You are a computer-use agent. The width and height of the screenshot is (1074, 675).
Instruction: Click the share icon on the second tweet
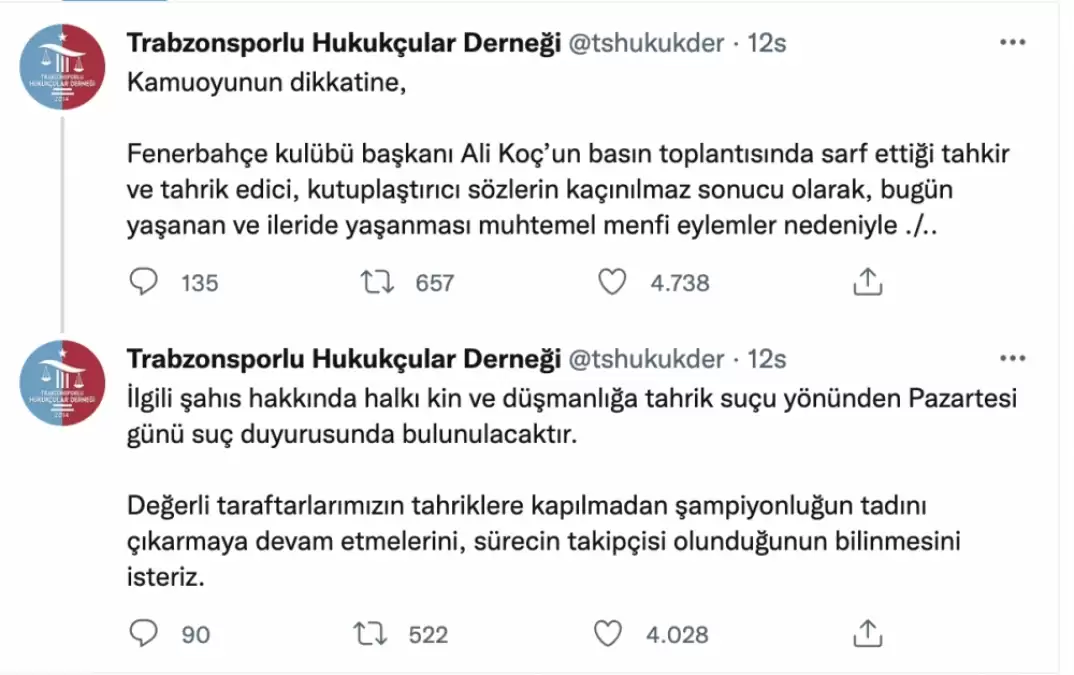[867, 633]
